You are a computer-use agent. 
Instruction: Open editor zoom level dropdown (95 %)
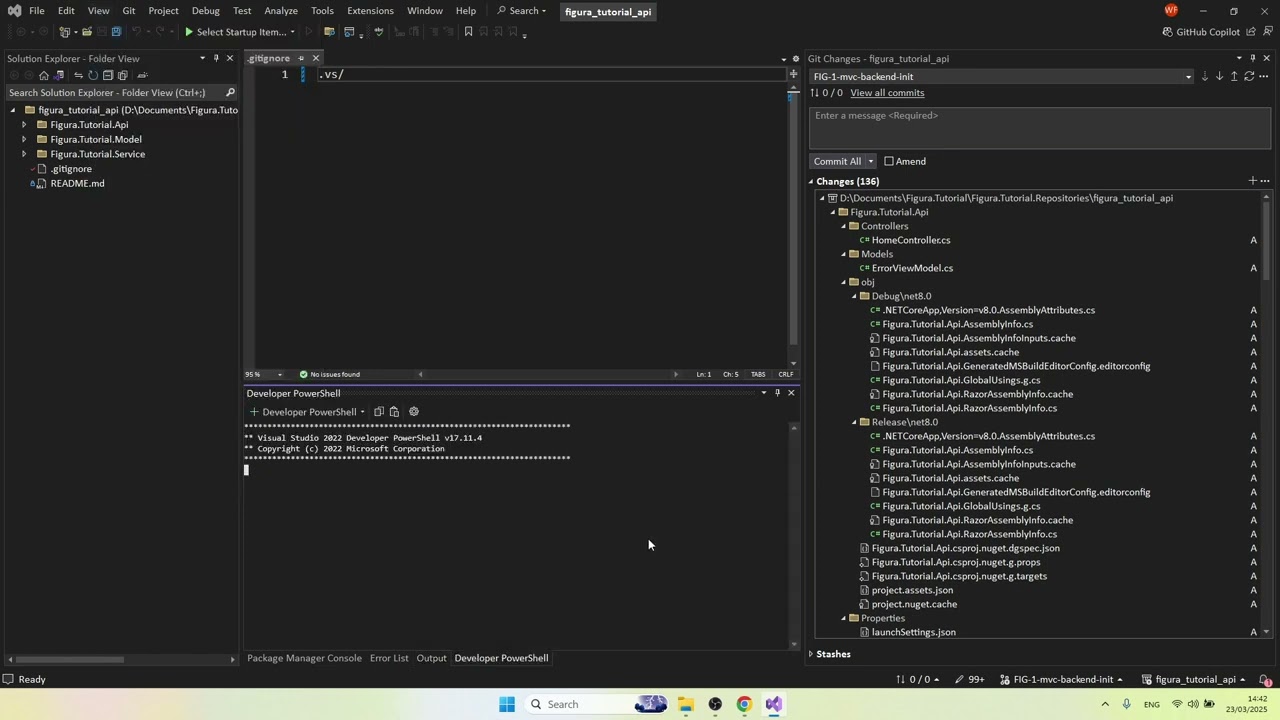pyautogui.click(x=279, y=374)
